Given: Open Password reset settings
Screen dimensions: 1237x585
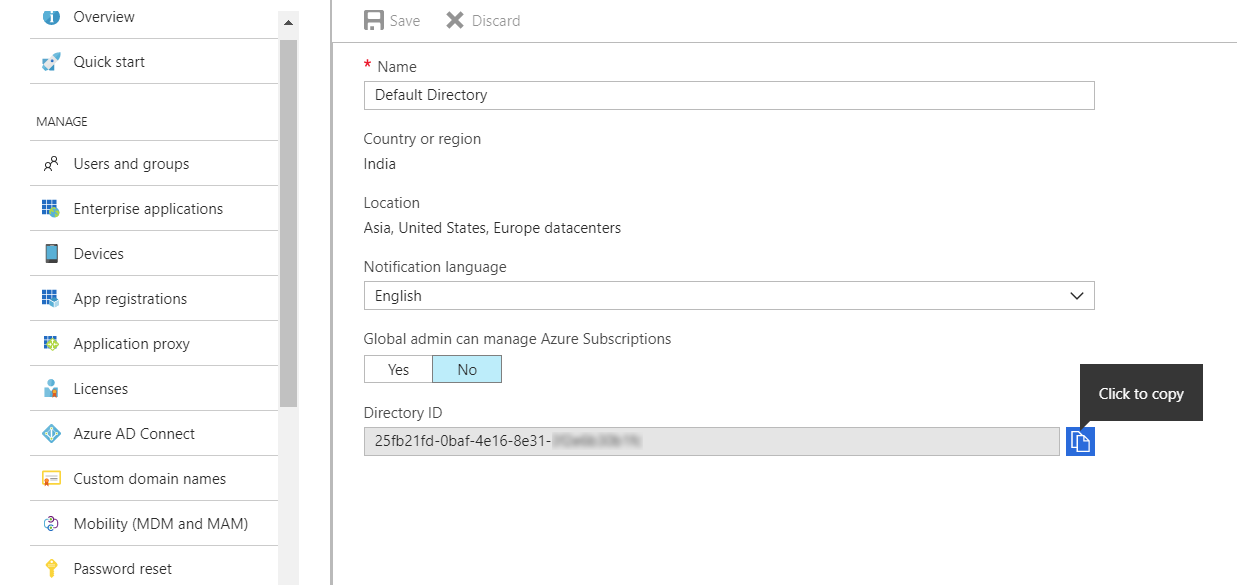Looking at the screenshot, I should pos(154,569).
